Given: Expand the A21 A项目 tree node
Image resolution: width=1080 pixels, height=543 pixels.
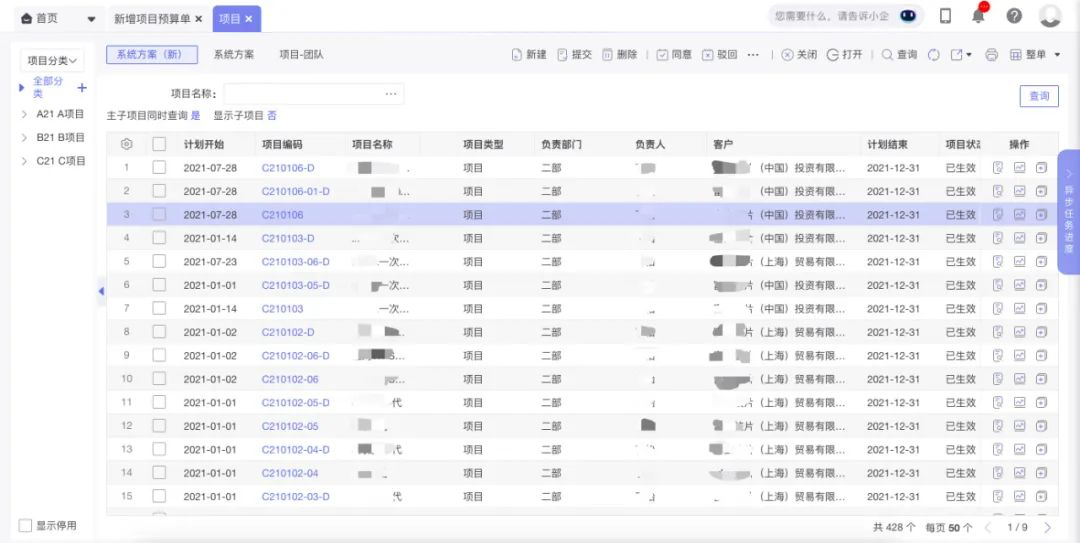Looking at the screenshot, I should coord(25,114).
